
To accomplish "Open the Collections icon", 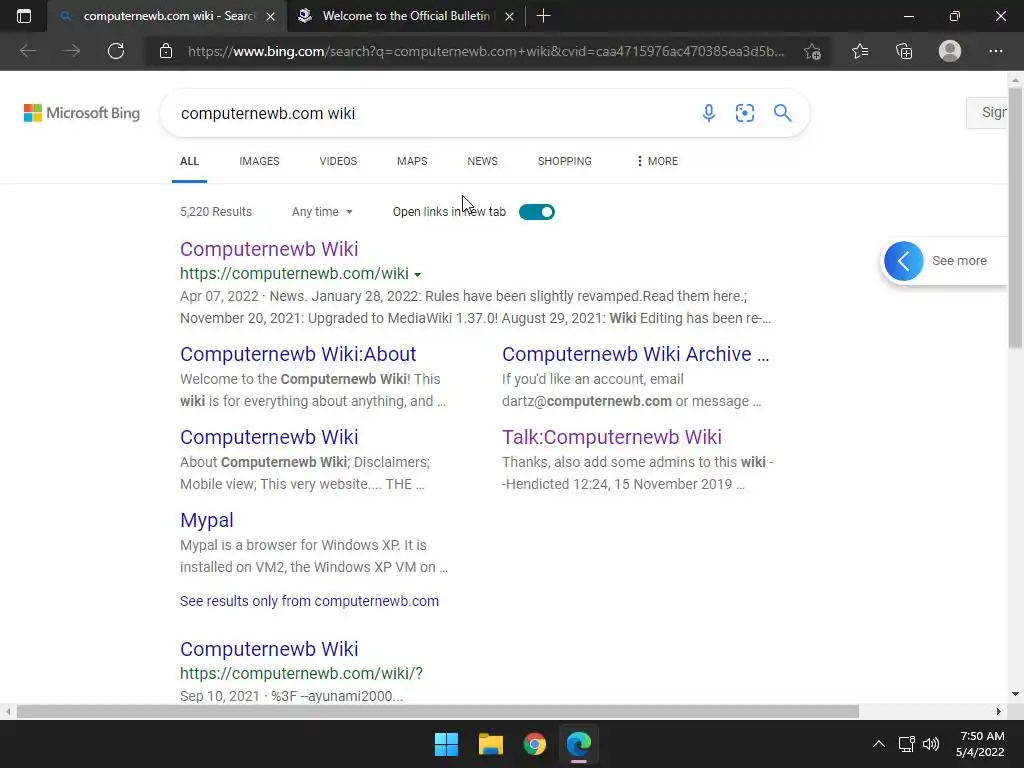I will click(x=904, y=51).
